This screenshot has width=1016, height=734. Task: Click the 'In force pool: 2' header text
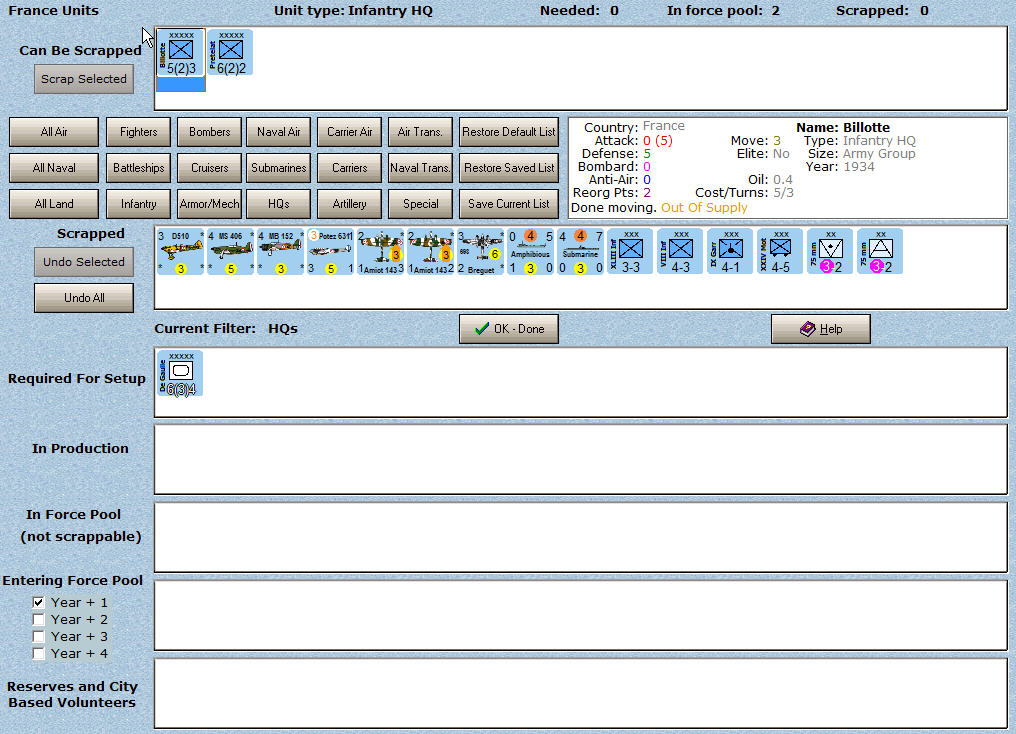723,10
